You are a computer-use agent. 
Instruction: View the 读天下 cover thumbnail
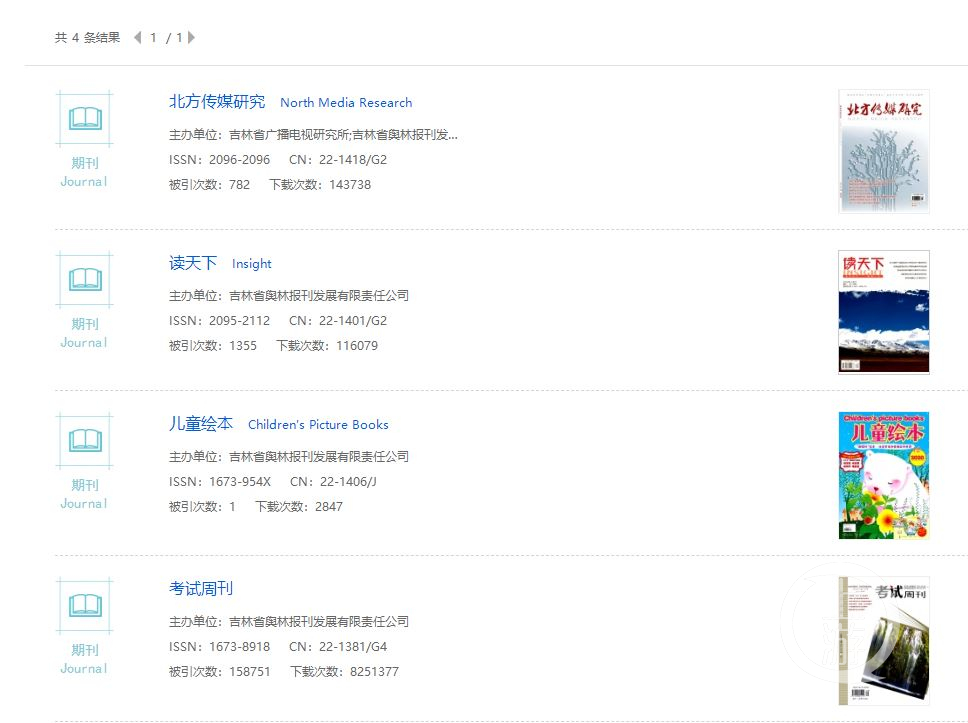click(883, 312)
